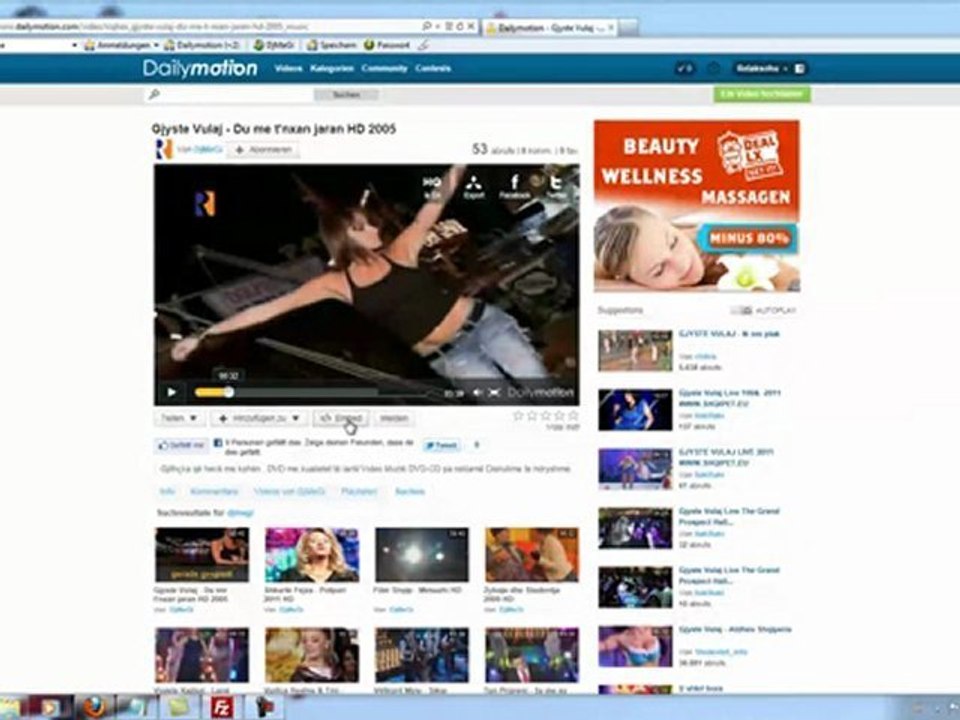Mute the video via the speaker icon
Image resolution: width=960 pixels, height=720 pixels.
click(x=478, y=392)
